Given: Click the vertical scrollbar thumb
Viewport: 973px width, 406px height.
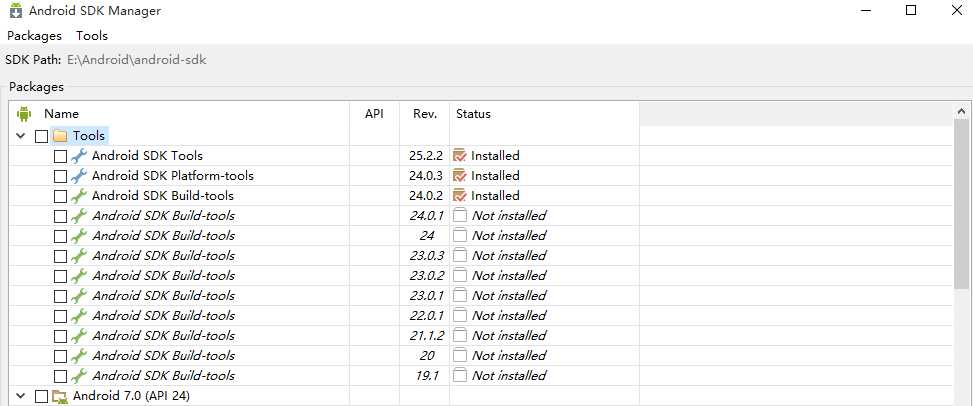Looking at the screenshot, I should (x=961, y=205).
